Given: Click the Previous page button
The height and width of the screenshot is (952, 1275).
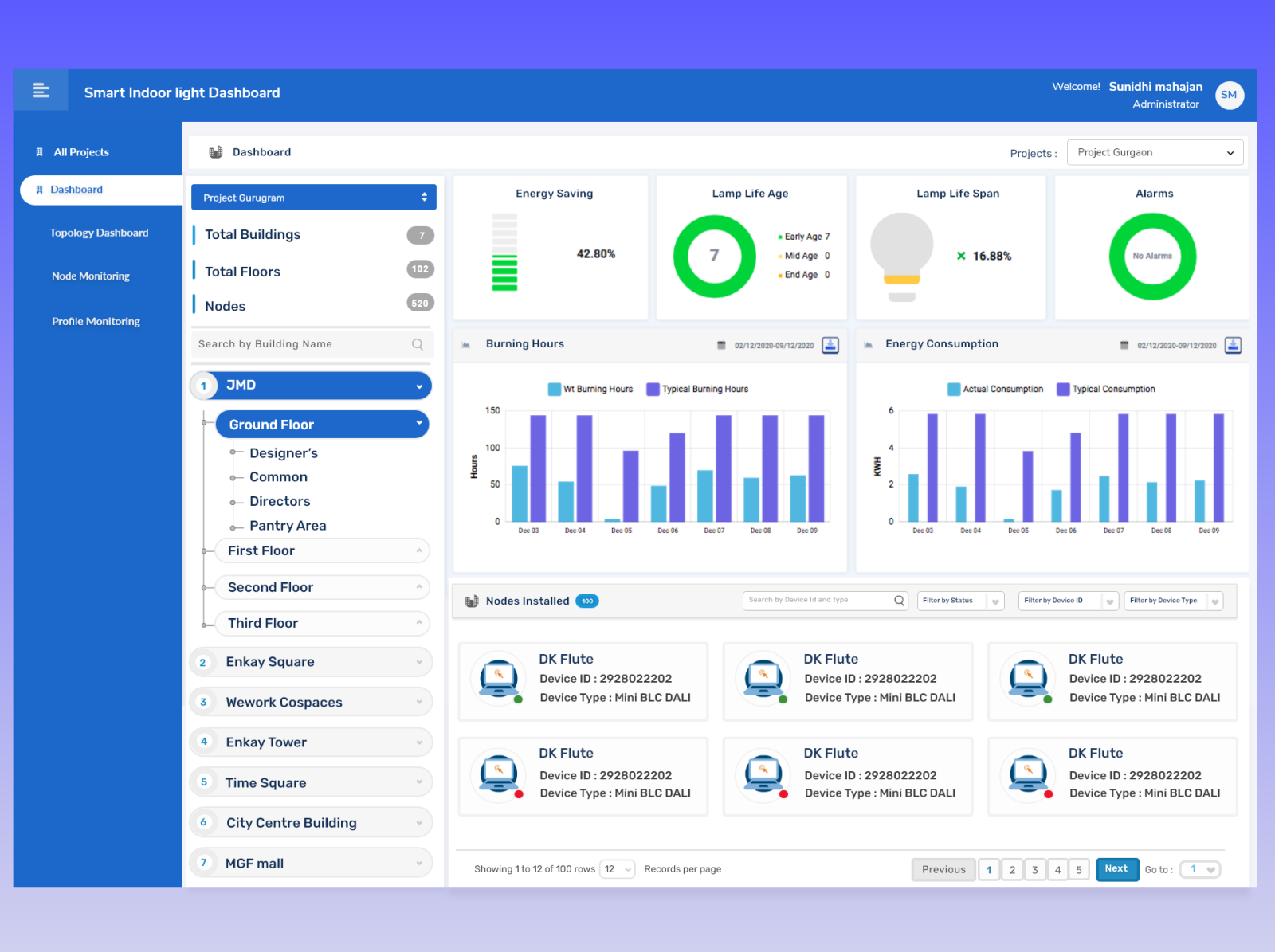Looking at the screenshot, I should pos(943,869).
